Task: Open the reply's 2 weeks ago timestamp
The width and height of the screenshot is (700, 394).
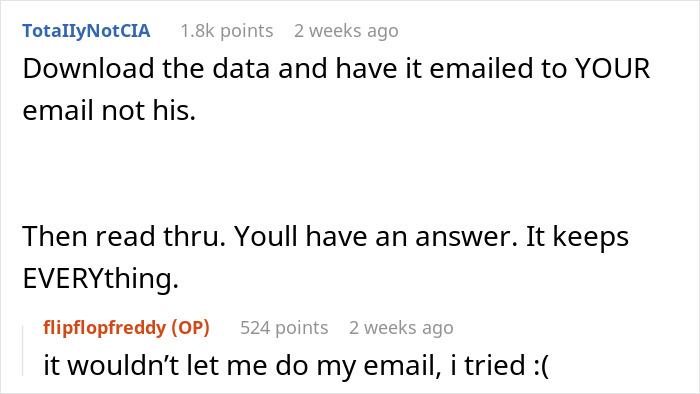Action: (401, 328)
